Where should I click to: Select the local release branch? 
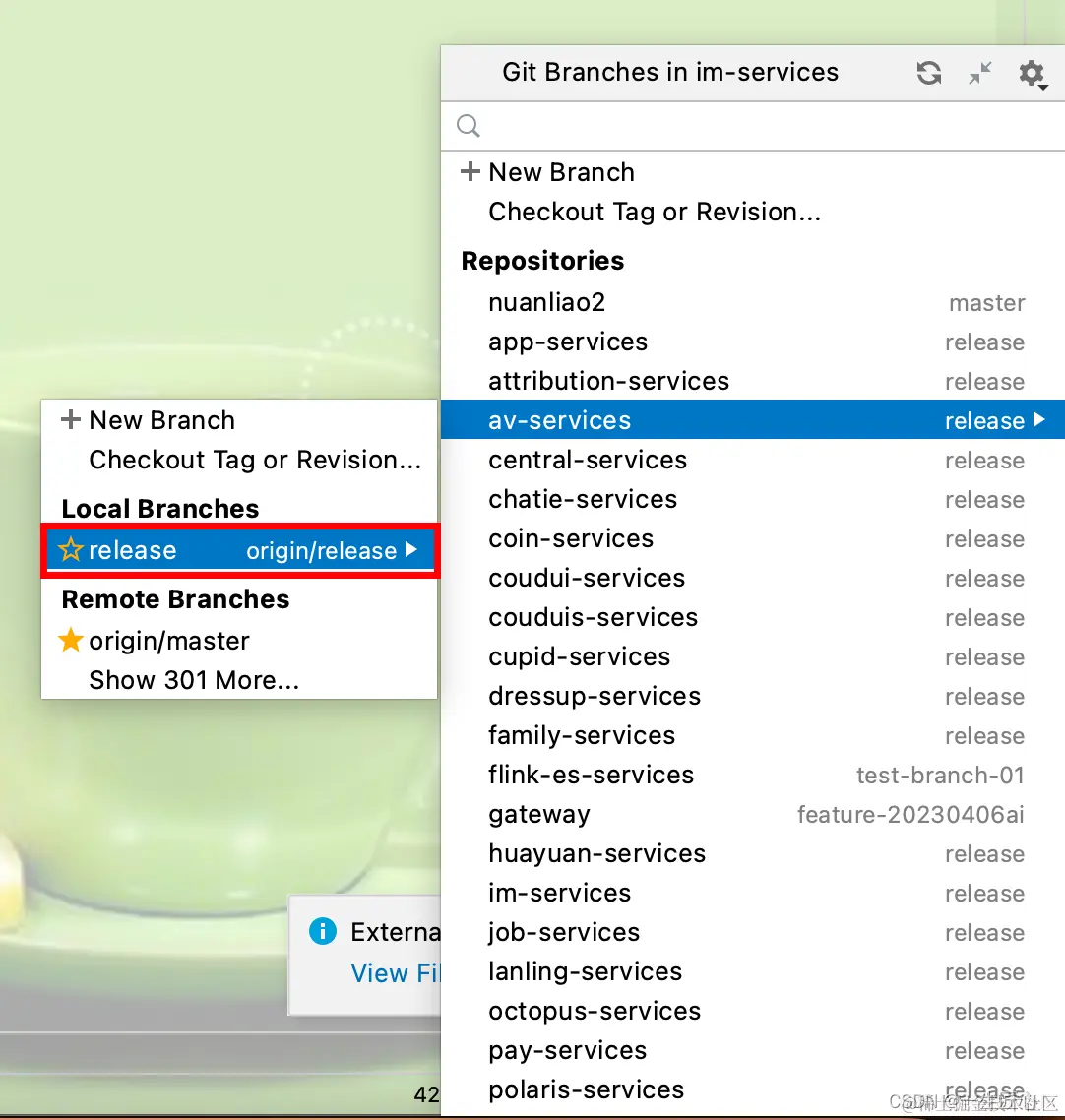click(240, 550)
